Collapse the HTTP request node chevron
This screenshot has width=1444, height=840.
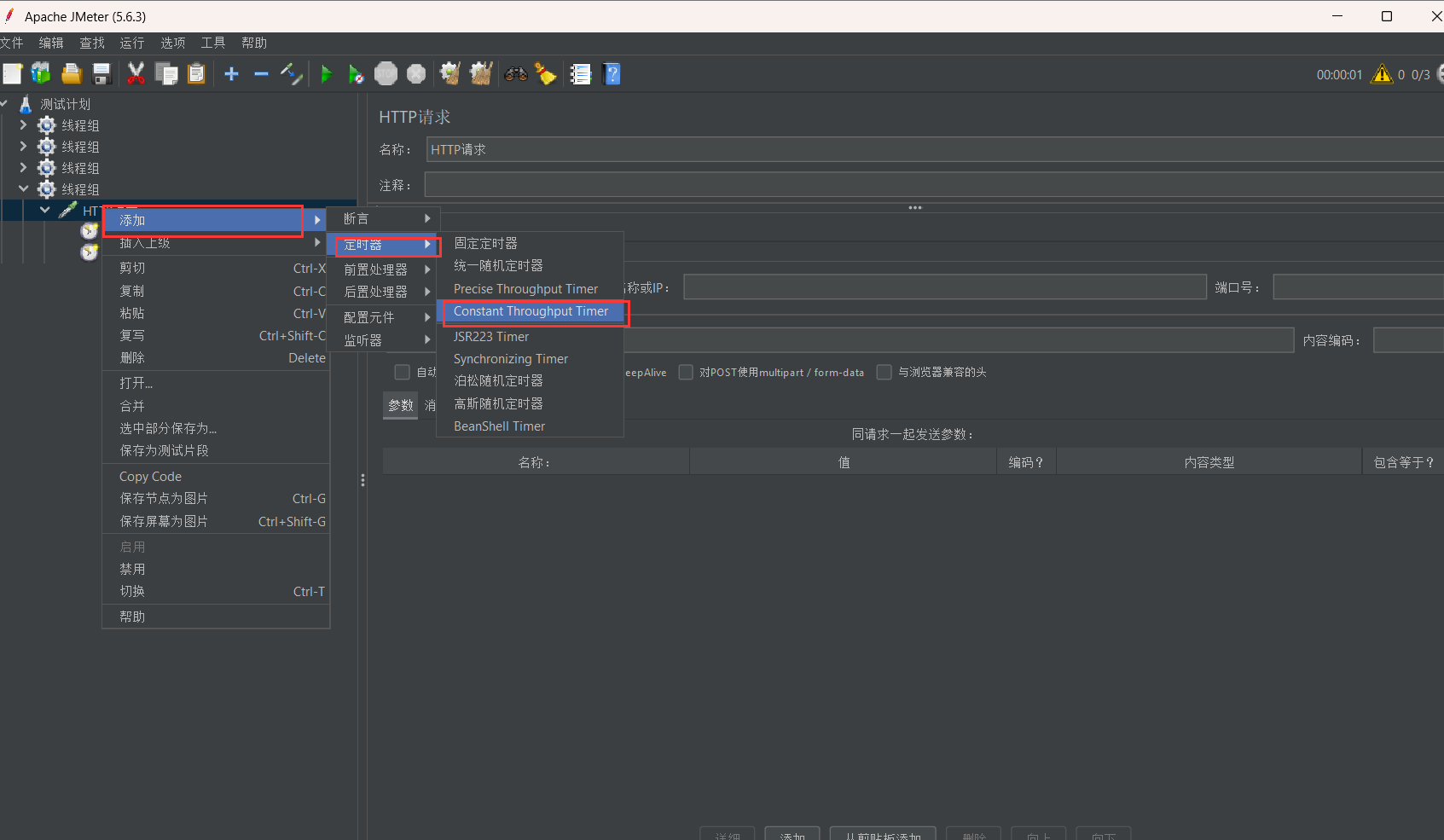pyautogui.click(x=44, y=210)
